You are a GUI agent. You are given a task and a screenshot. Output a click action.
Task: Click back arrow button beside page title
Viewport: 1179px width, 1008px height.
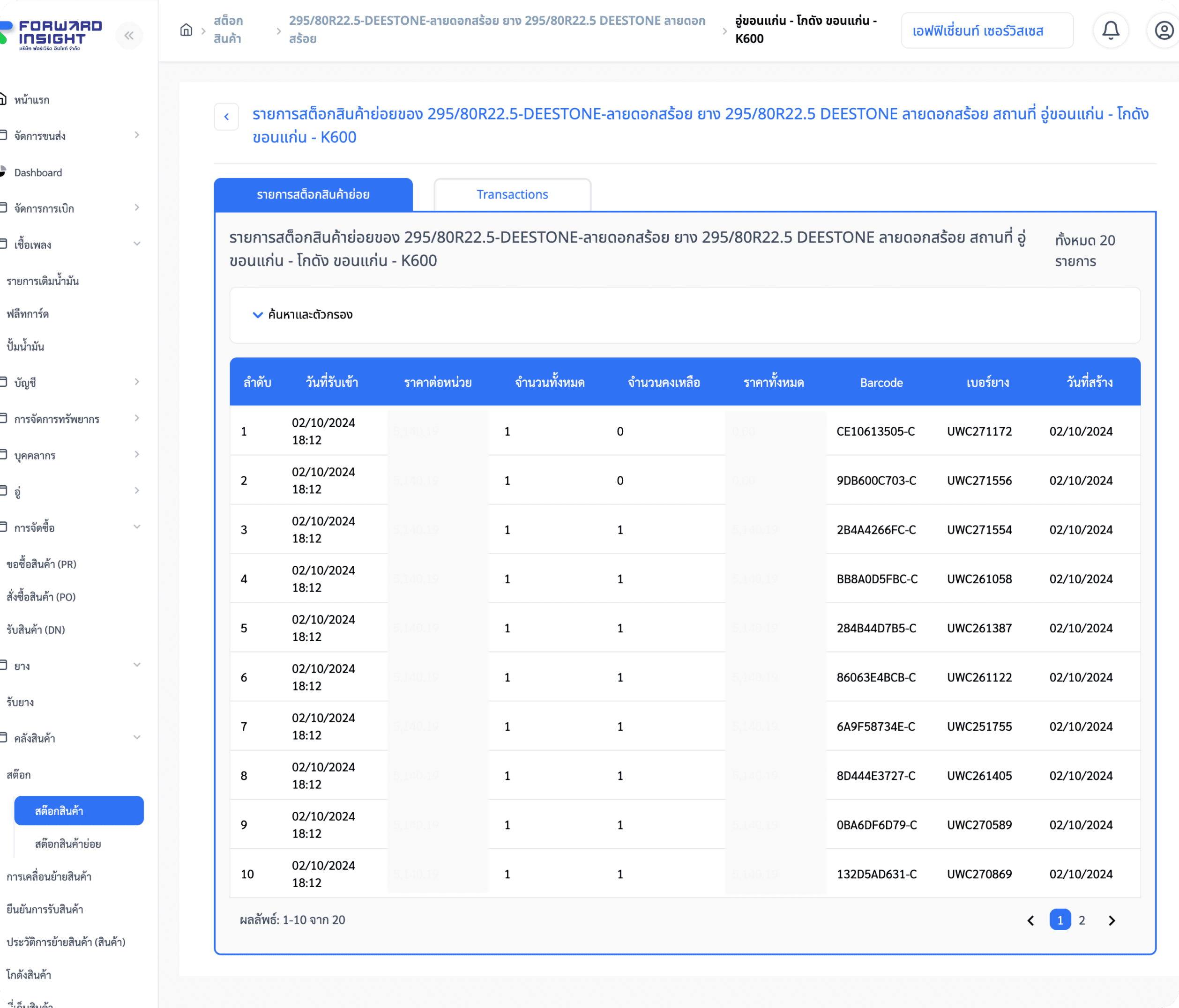tap(226, 117)
